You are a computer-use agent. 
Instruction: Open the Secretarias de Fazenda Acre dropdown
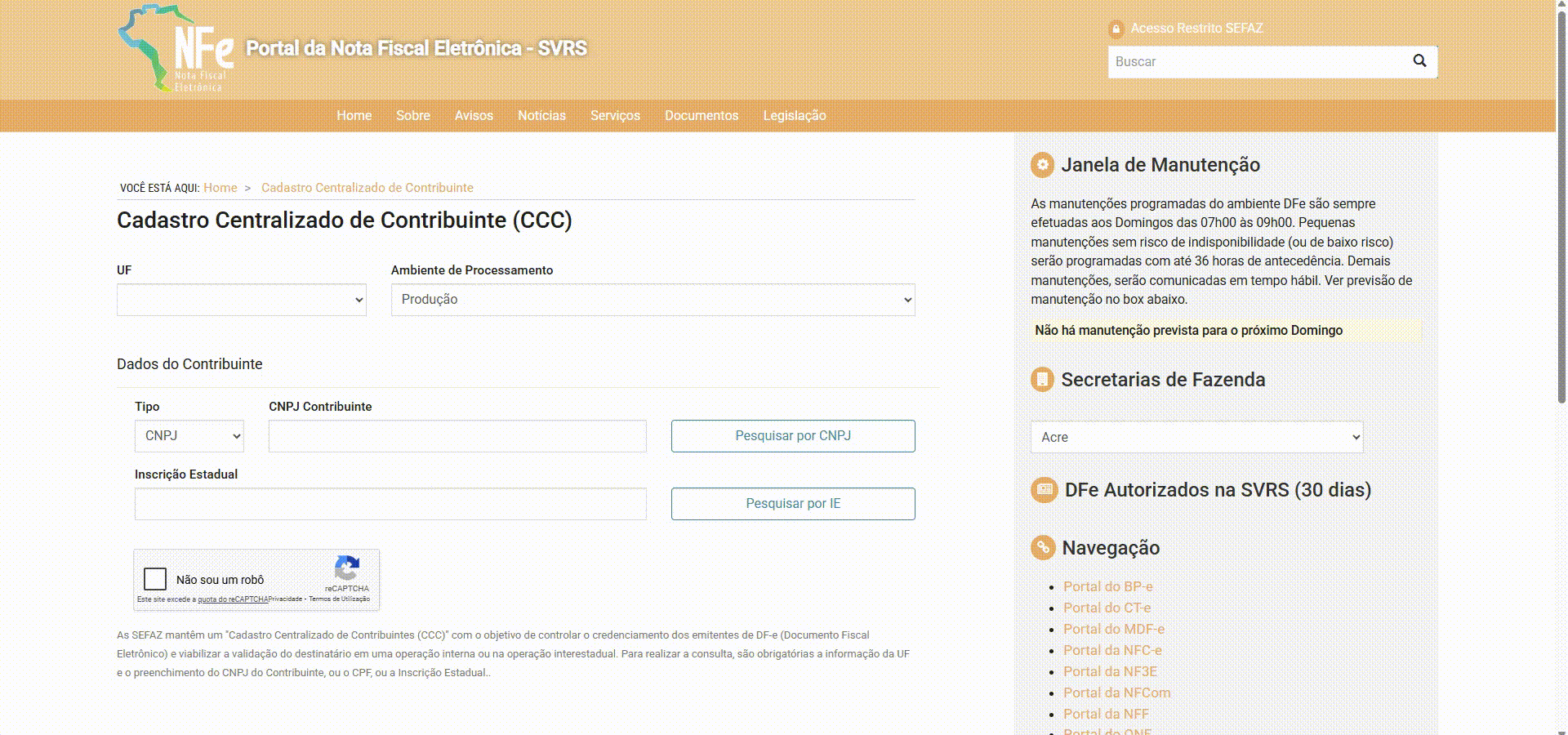pos(1196,438)
